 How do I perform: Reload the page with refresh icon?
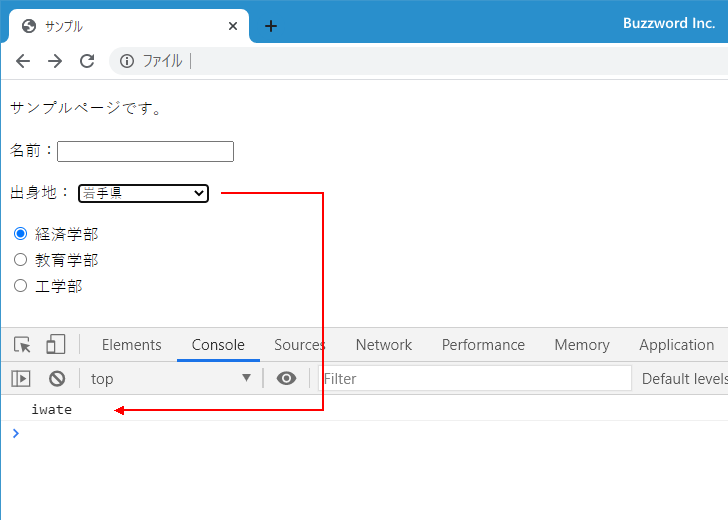click(x=87, y=61)
